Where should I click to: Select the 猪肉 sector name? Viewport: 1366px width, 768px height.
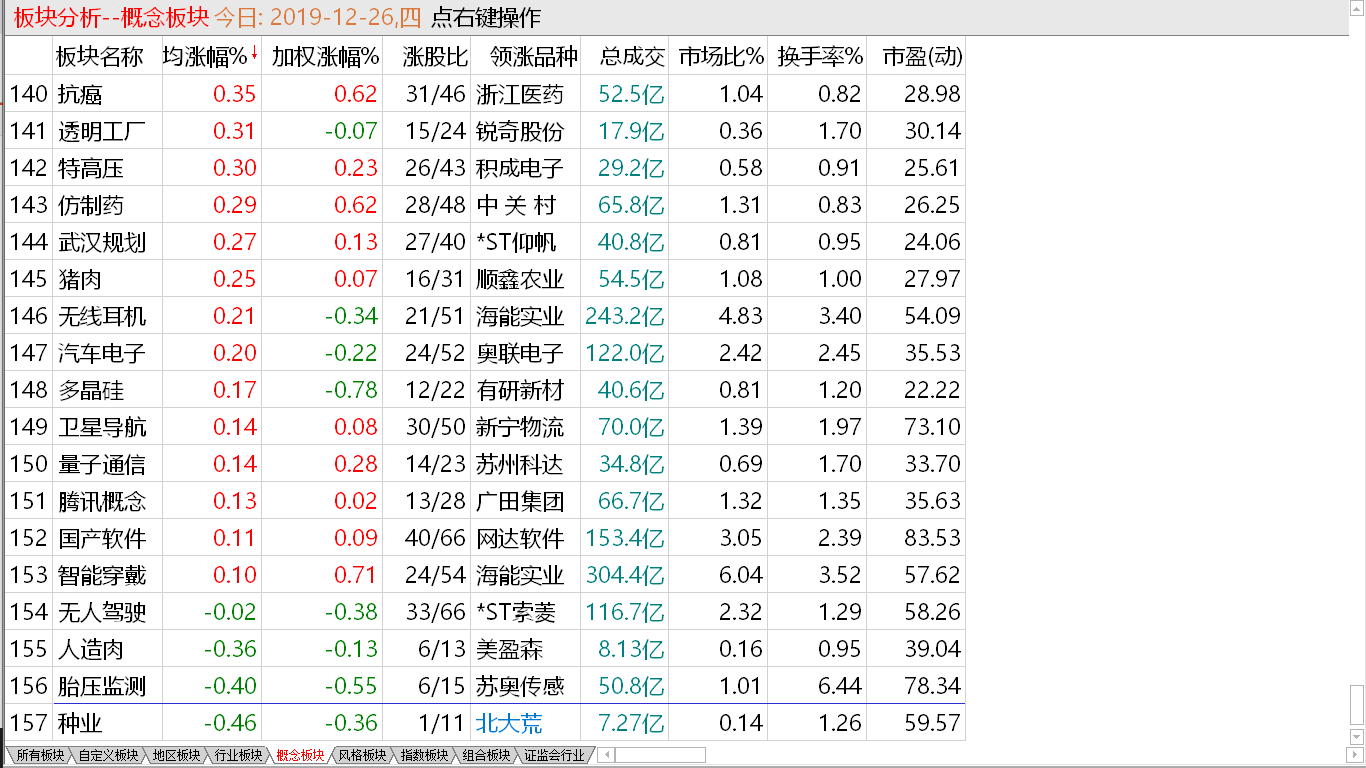tap(80, 279)
